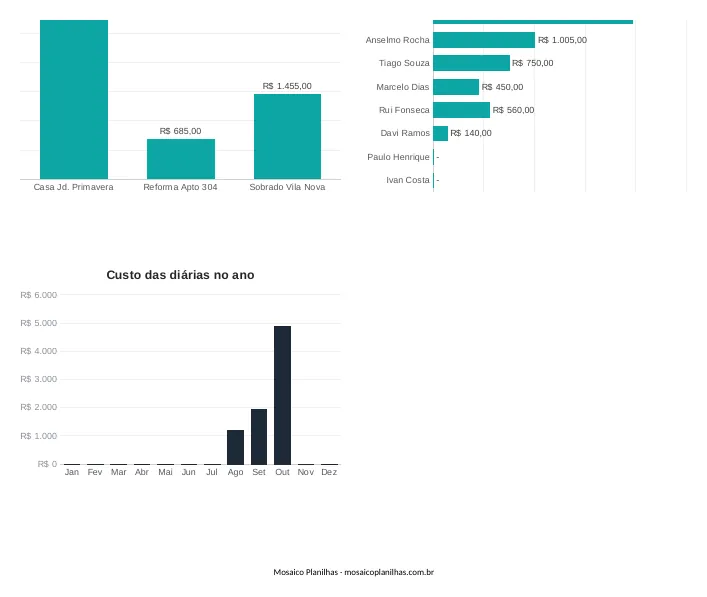Select the Out month label
The width and height of the screenshot is (707, 597).
[x=282, y=472]
